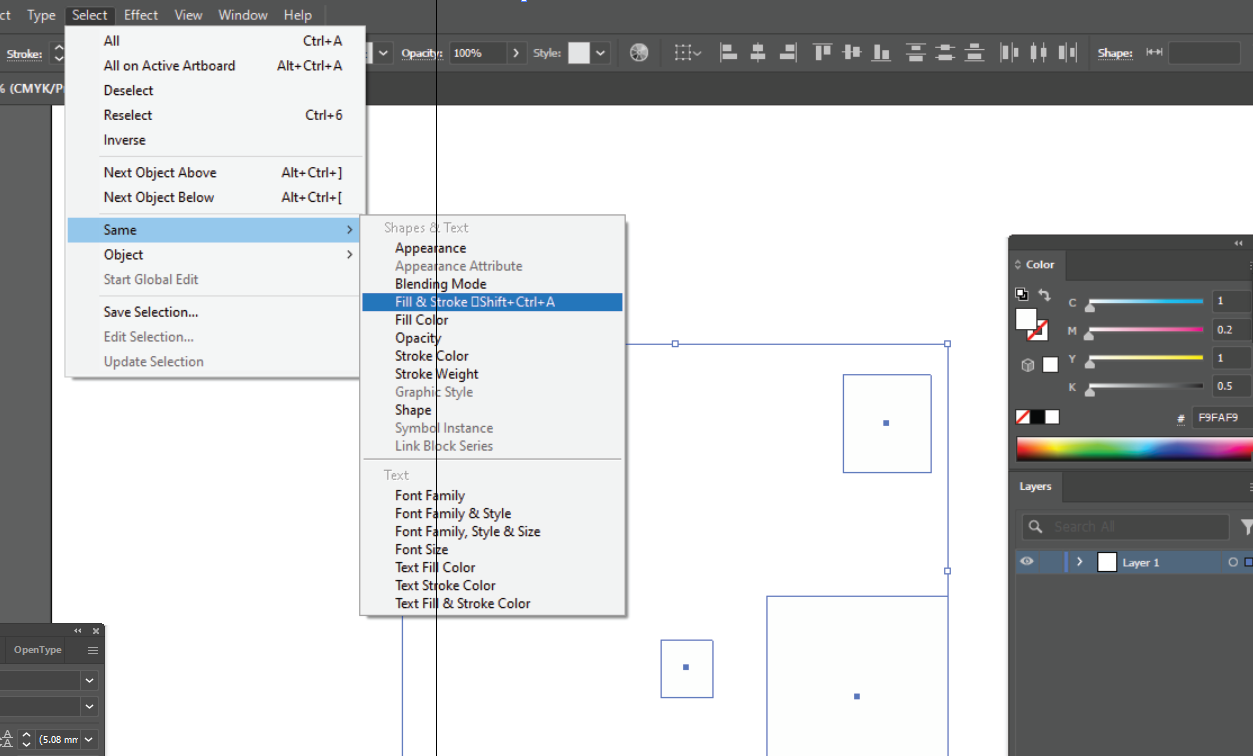Image resolution: width=1253 pixels, height=756 pixels.
Task: Click Default Fill and Stroke icon
Action: [x=1021, y=294]
